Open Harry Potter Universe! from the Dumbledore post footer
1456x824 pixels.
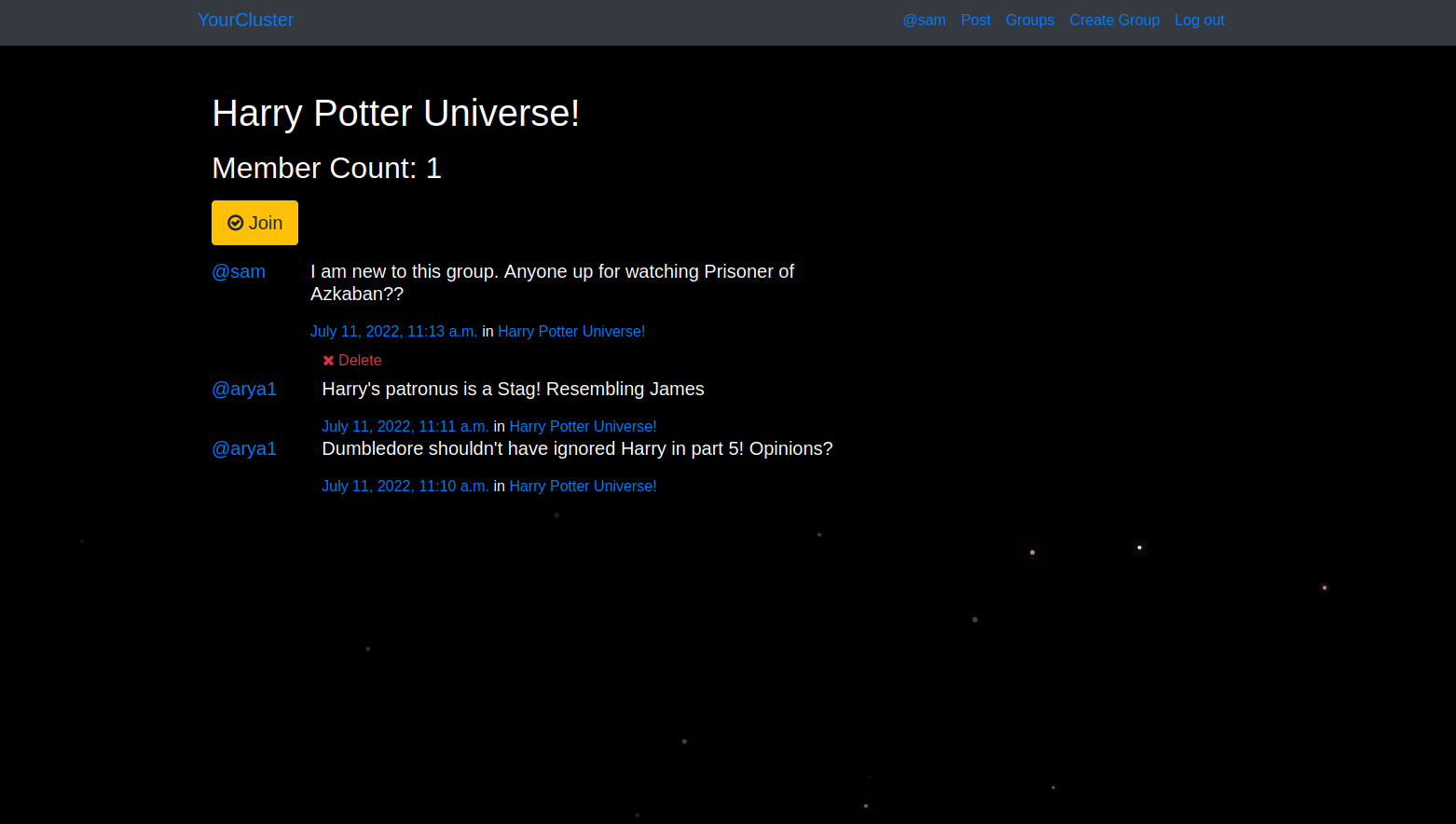(583, 486)
